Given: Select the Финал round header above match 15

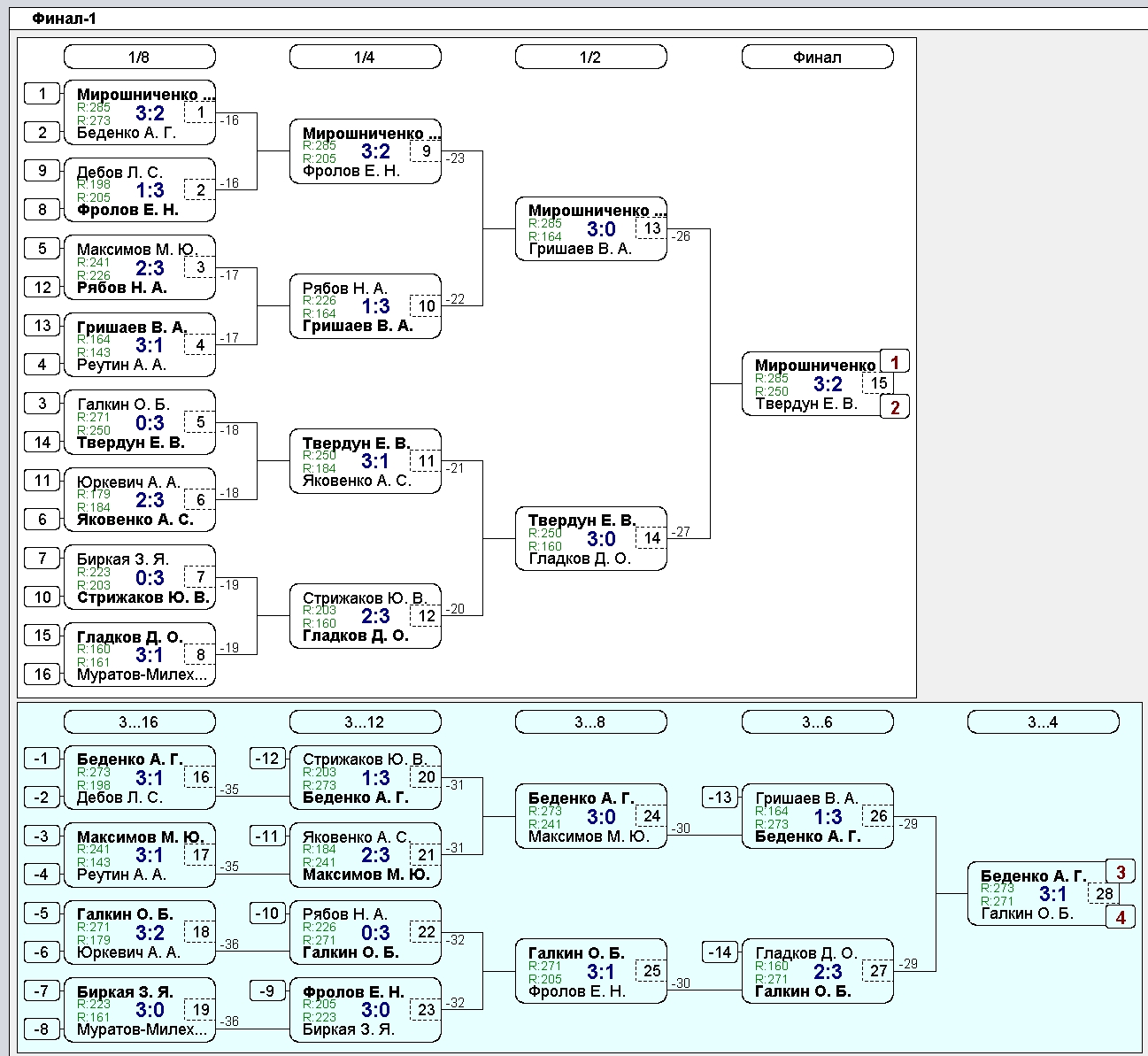Looking at the screenshot, I should point(817,58).
